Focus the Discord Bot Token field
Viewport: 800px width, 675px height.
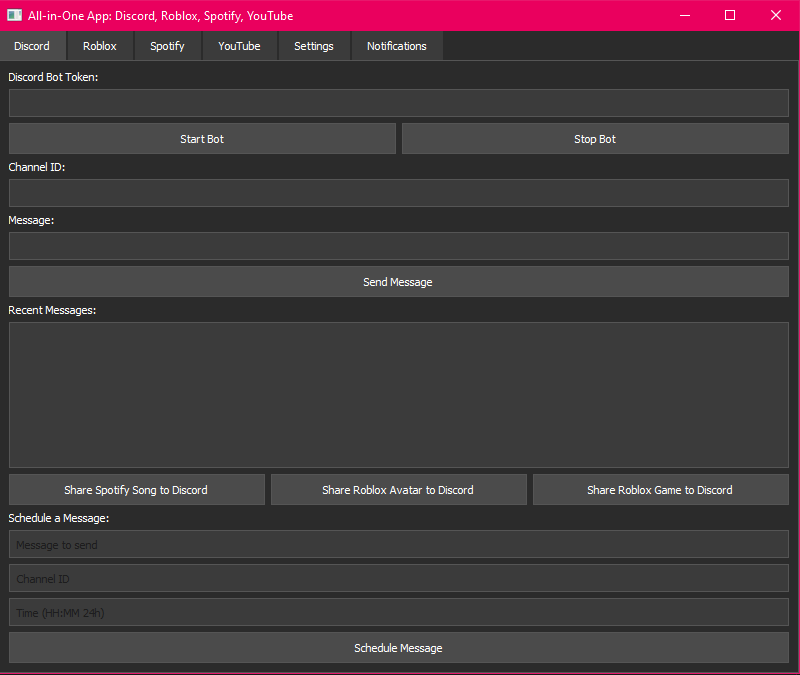[x=398, y=103]
